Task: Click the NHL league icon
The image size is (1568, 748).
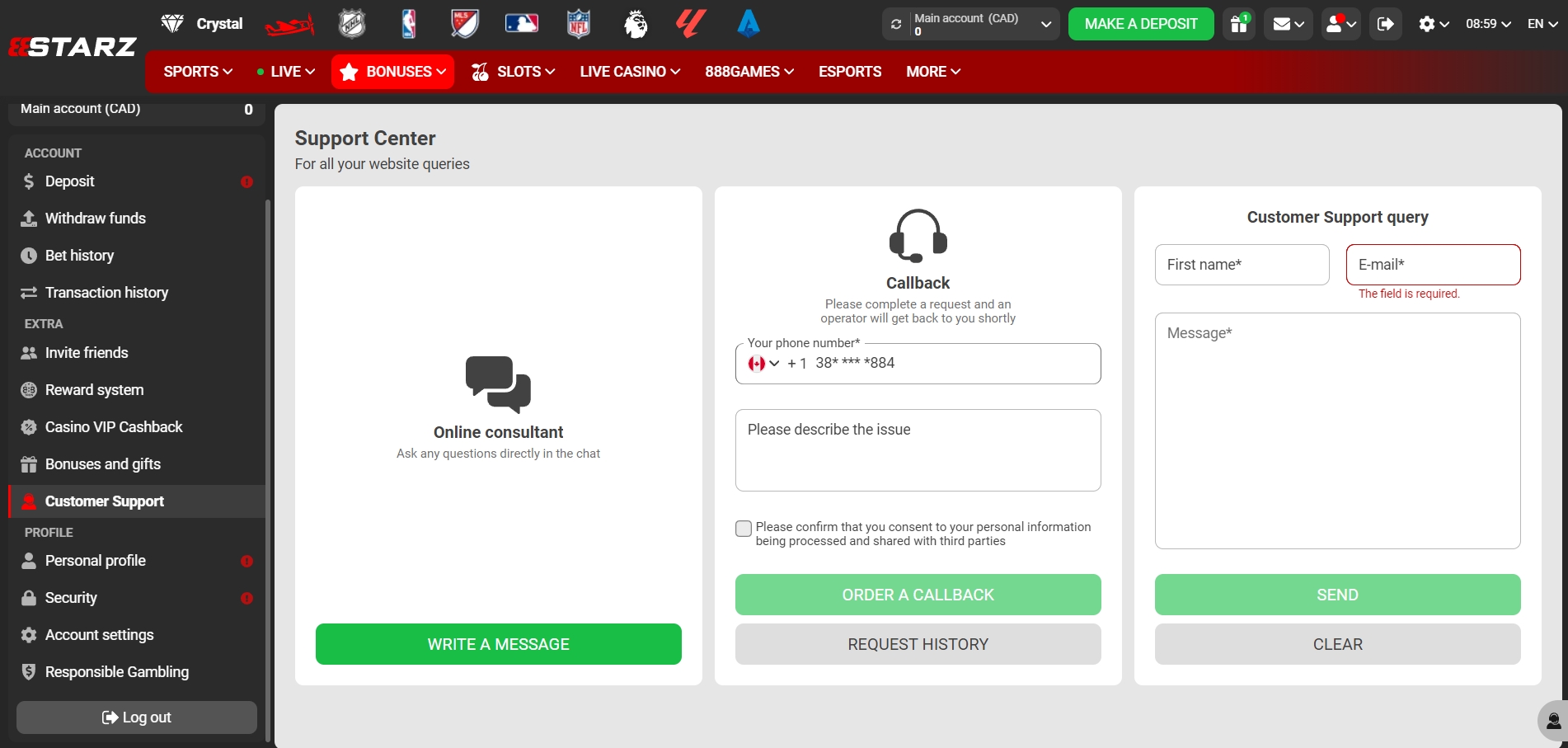Action: click(352, 24)
